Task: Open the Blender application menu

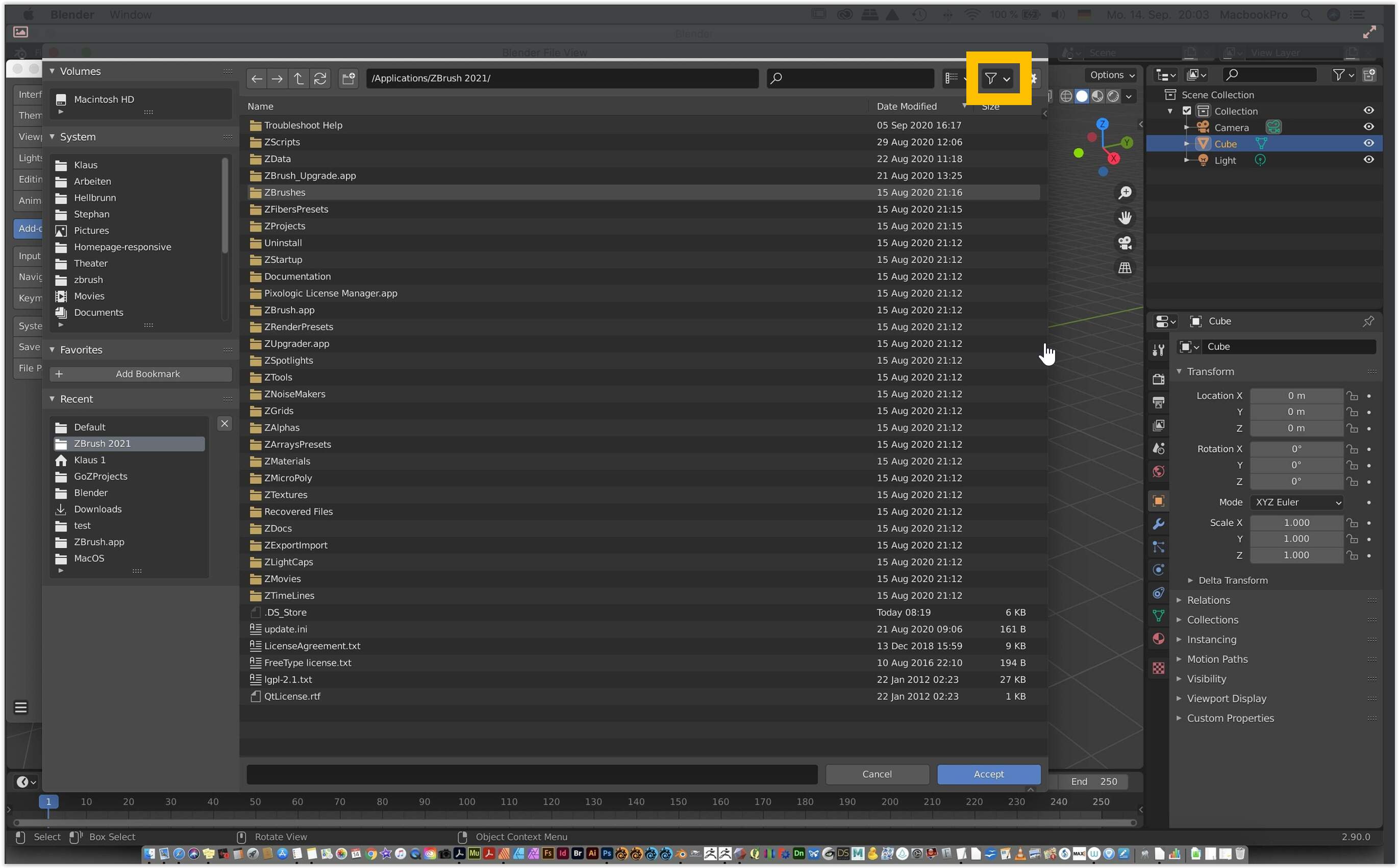Action: (72, 14)
